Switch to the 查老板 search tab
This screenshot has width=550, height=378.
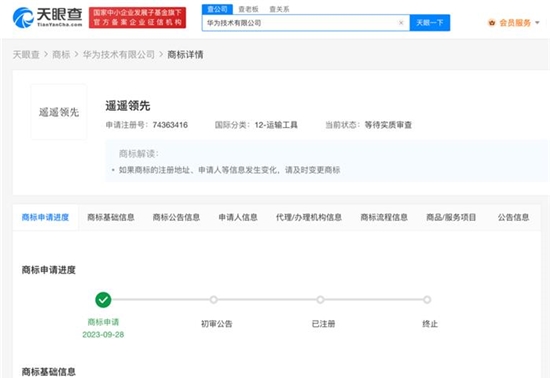pyautogui.click(x=248, y=9)
